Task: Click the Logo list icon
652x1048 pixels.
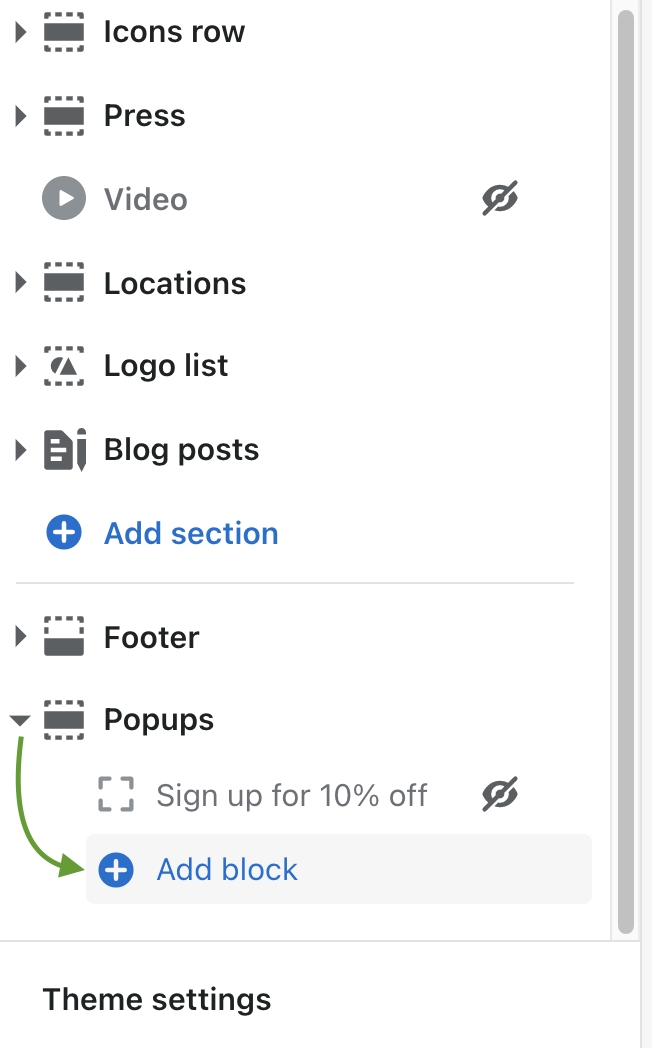Action: click(64, 366)
